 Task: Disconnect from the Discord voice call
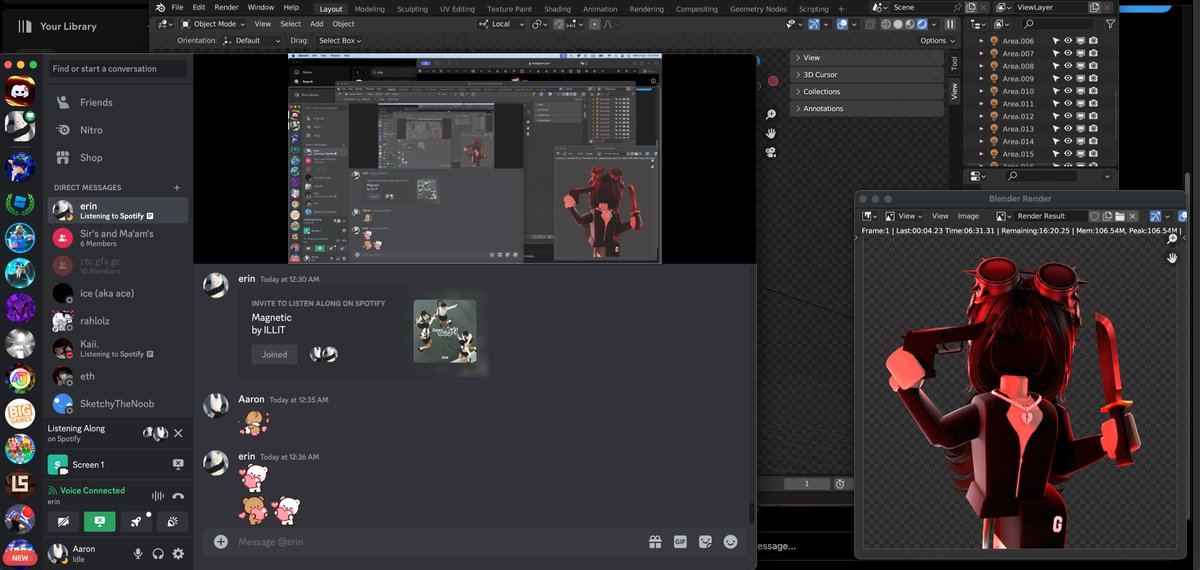[x=178, y=495]
